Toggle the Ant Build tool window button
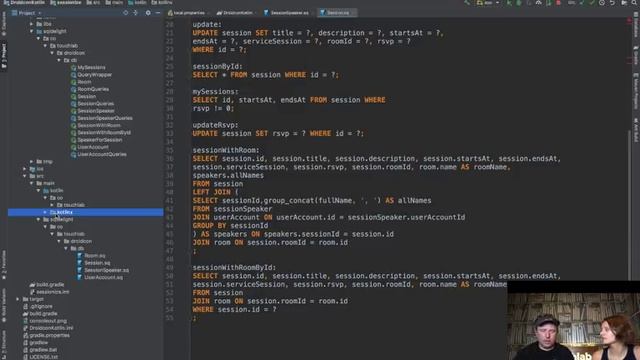This screenshot has height=360, width=640. coord(636,130)
